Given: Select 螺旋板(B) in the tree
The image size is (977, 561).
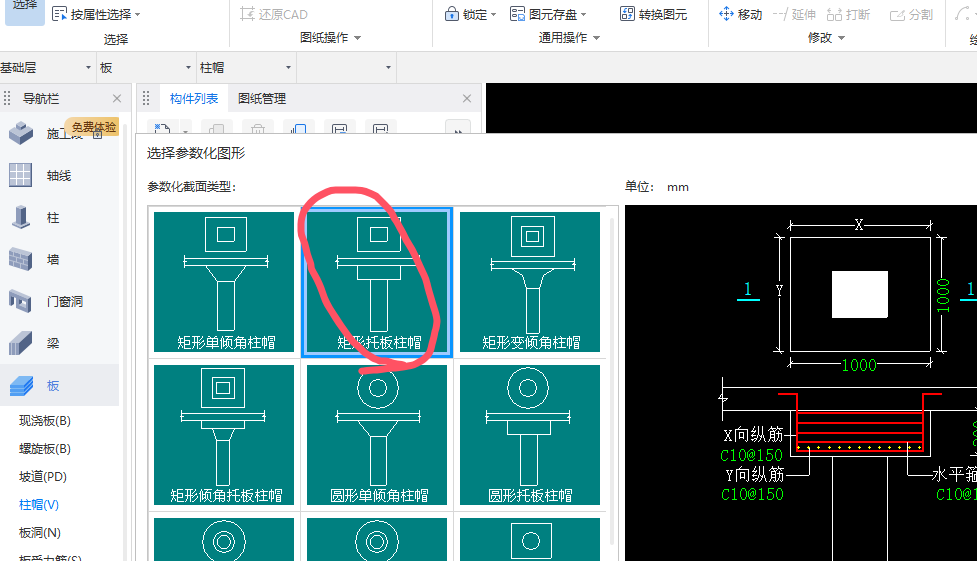Looking at the screenshot, I should 45,449.
